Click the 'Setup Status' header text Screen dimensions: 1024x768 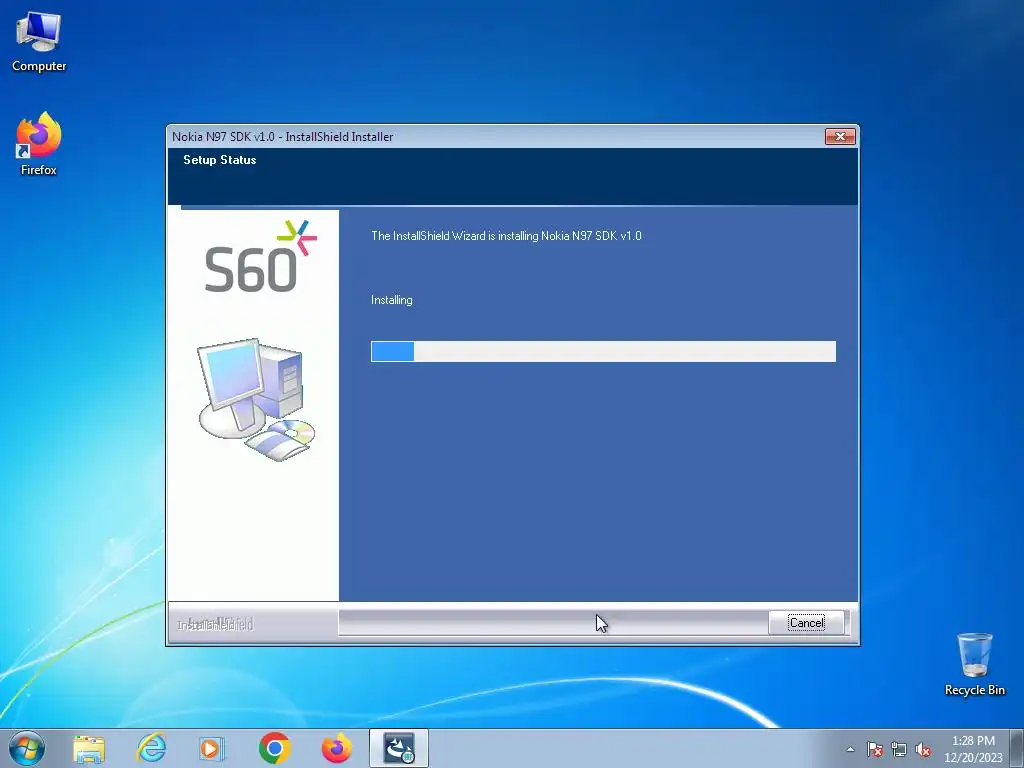click(x=219, y=160)
